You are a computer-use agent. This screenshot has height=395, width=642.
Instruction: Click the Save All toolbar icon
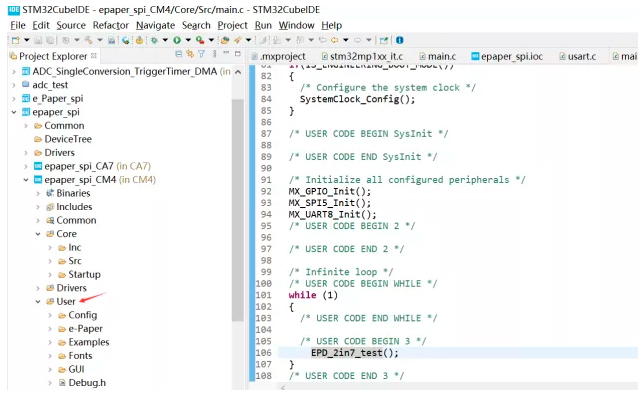pos(50,40)
